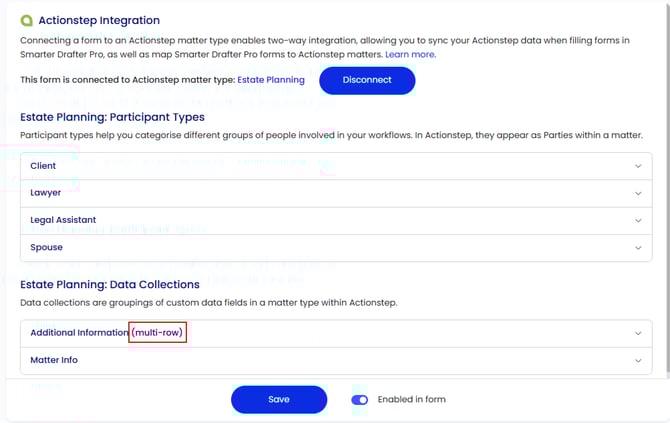Expand the Legal Assistant chevron arrow
Screen dimensions: 670x423
point(638,220)
